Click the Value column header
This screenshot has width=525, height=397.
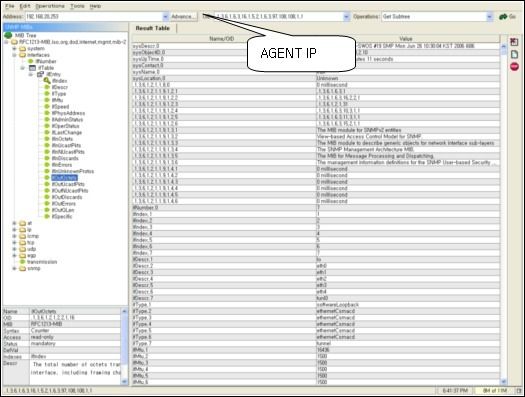click(406, 39)
